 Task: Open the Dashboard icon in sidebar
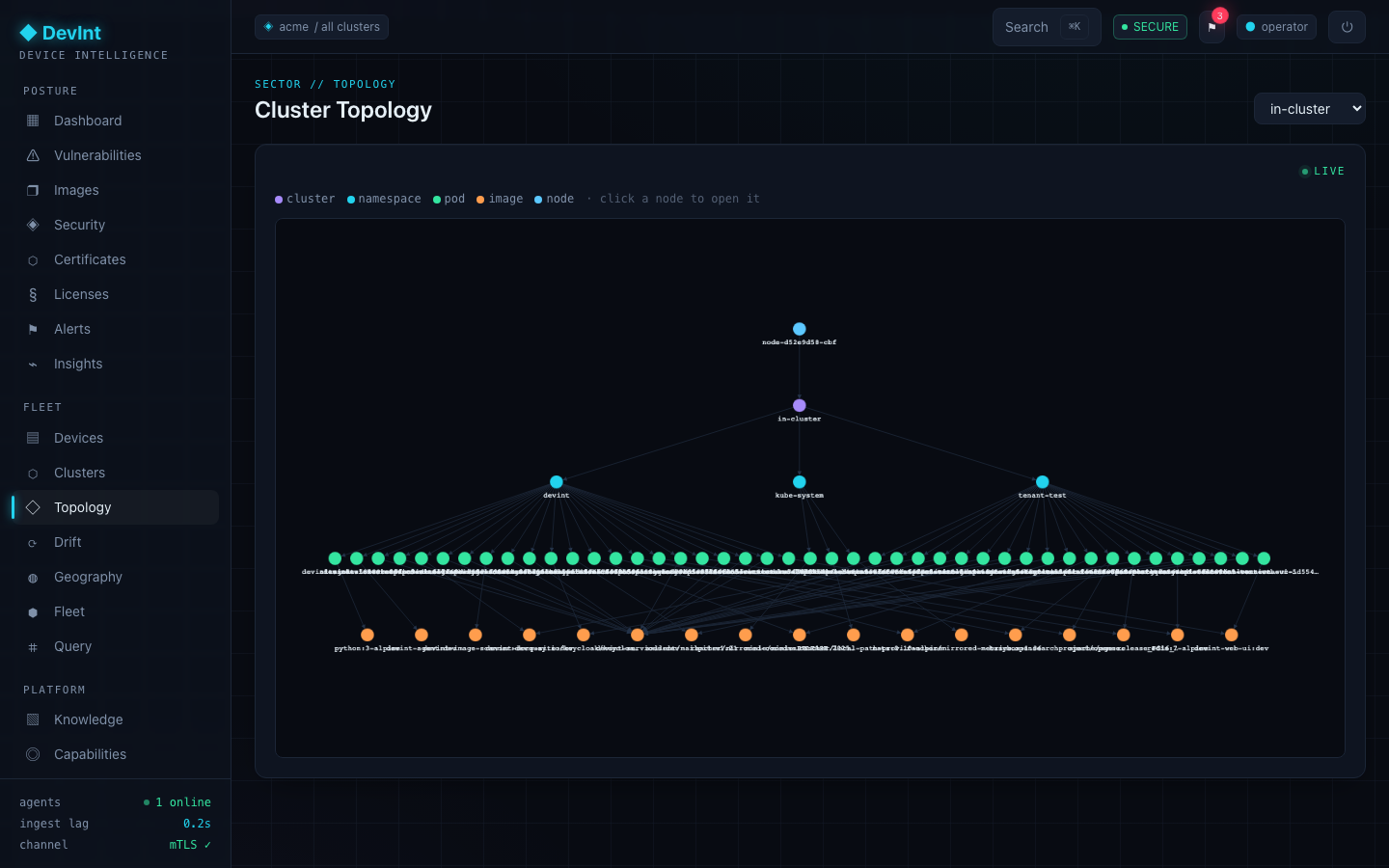click(x=33, y=121)
